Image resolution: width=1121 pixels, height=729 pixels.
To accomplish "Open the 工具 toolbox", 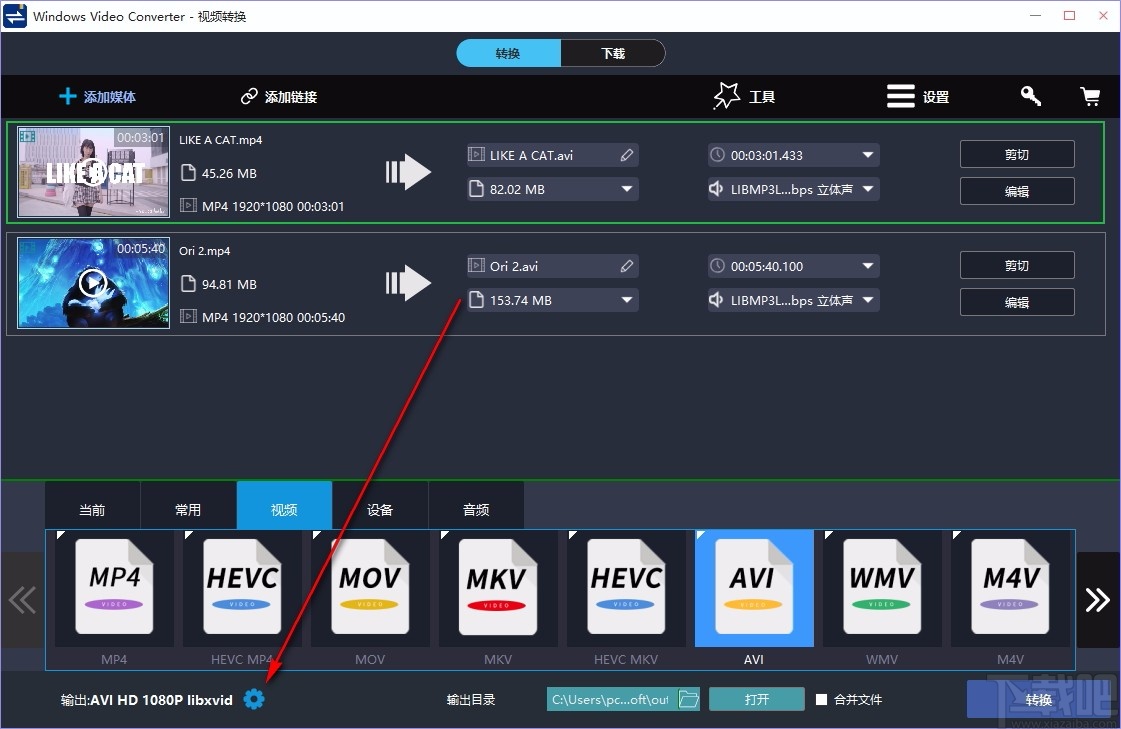I will point(744,96).
